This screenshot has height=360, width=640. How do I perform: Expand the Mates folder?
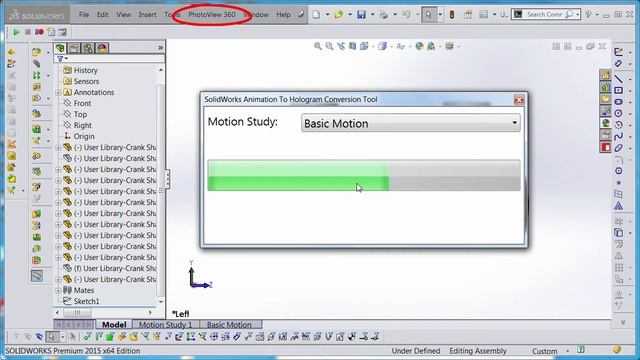click(x=58, y=291)
